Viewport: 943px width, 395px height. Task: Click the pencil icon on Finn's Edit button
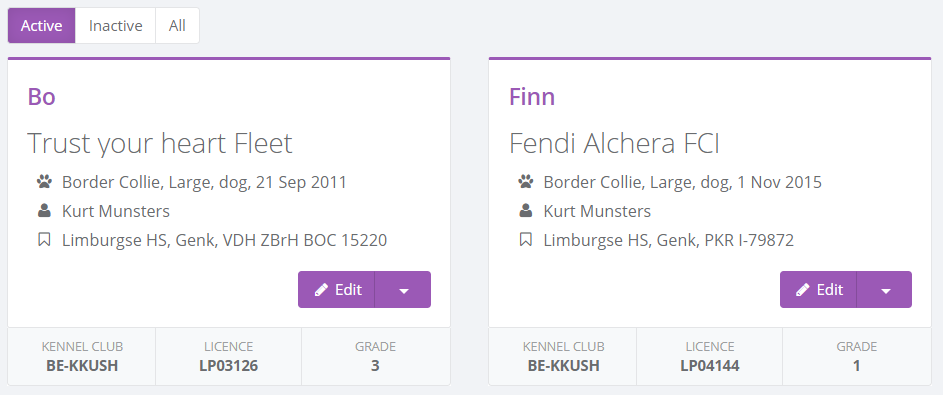coord(803,290)
